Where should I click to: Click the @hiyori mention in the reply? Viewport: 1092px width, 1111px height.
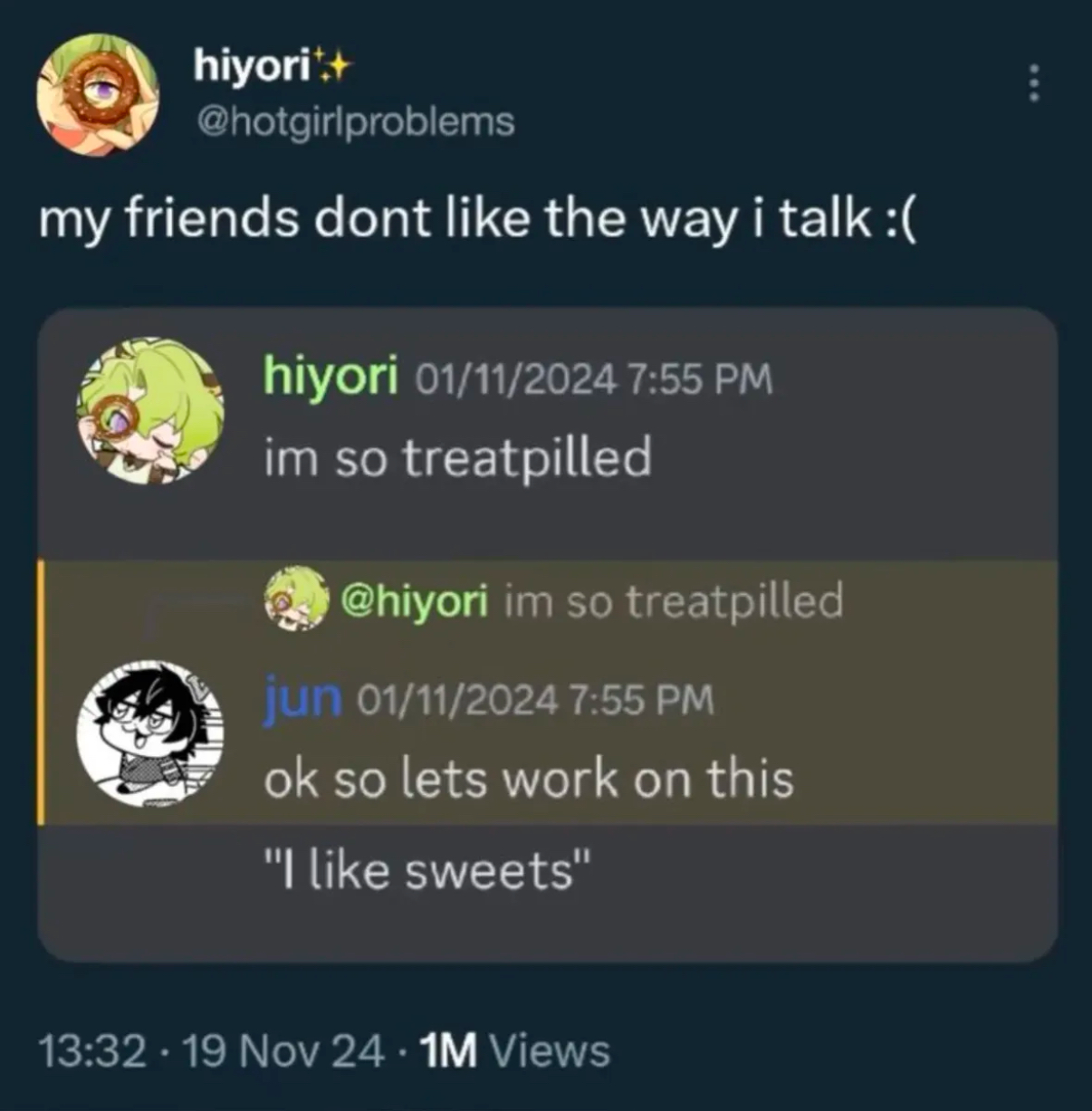click(414, 599)
